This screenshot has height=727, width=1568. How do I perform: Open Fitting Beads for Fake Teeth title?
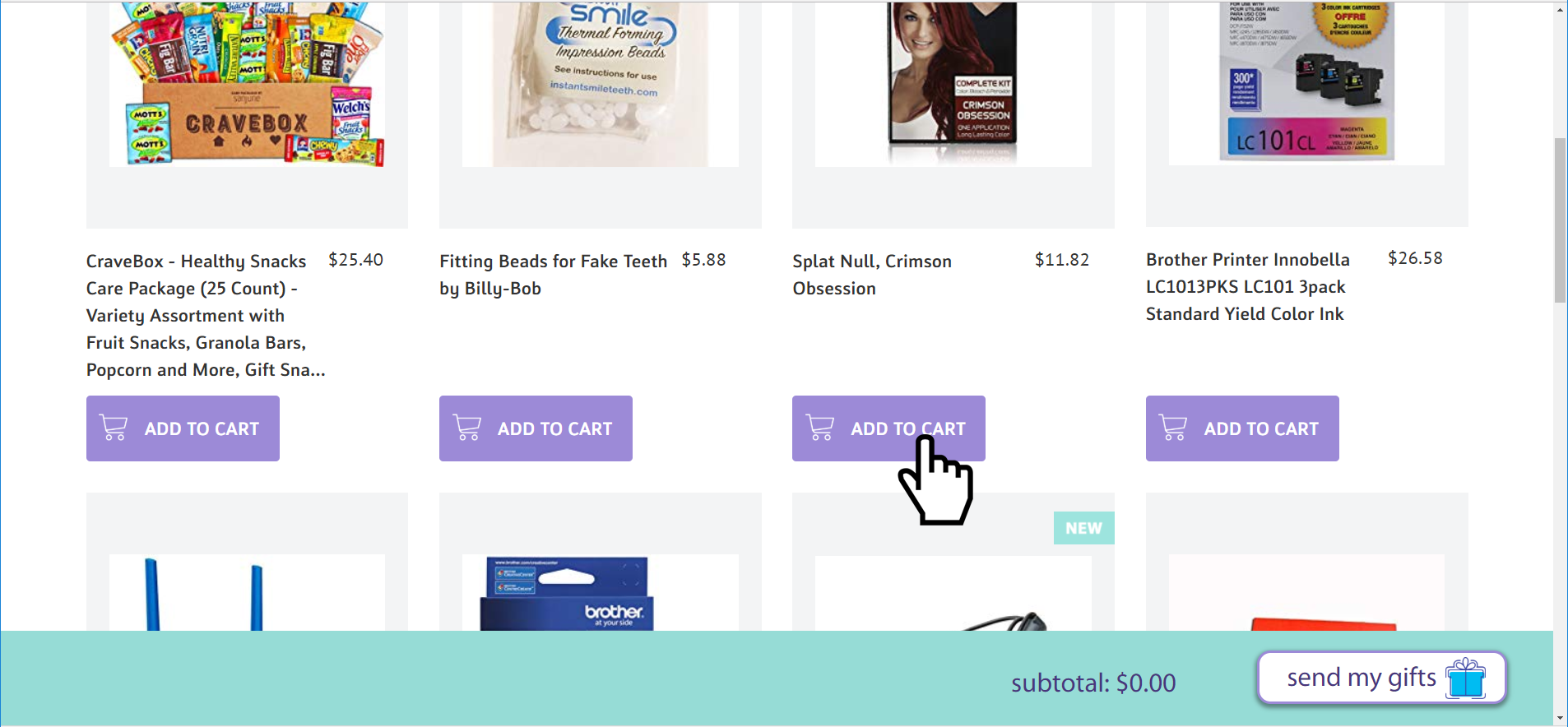point(553,275)
